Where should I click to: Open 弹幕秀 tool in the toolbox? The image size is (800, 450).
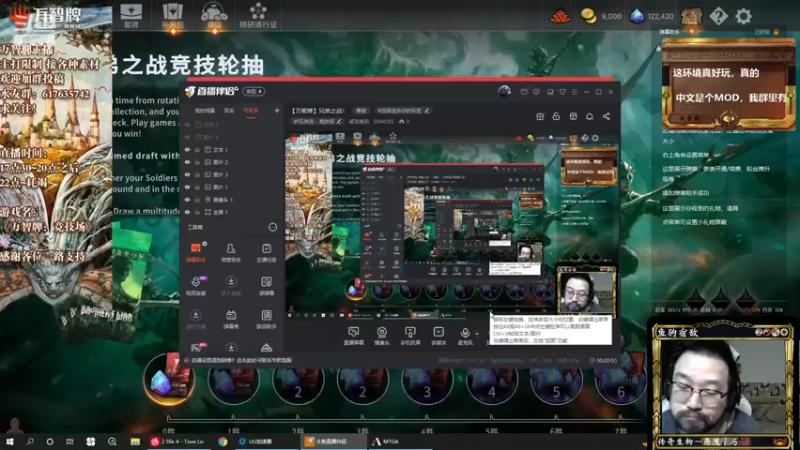point(231,319)
